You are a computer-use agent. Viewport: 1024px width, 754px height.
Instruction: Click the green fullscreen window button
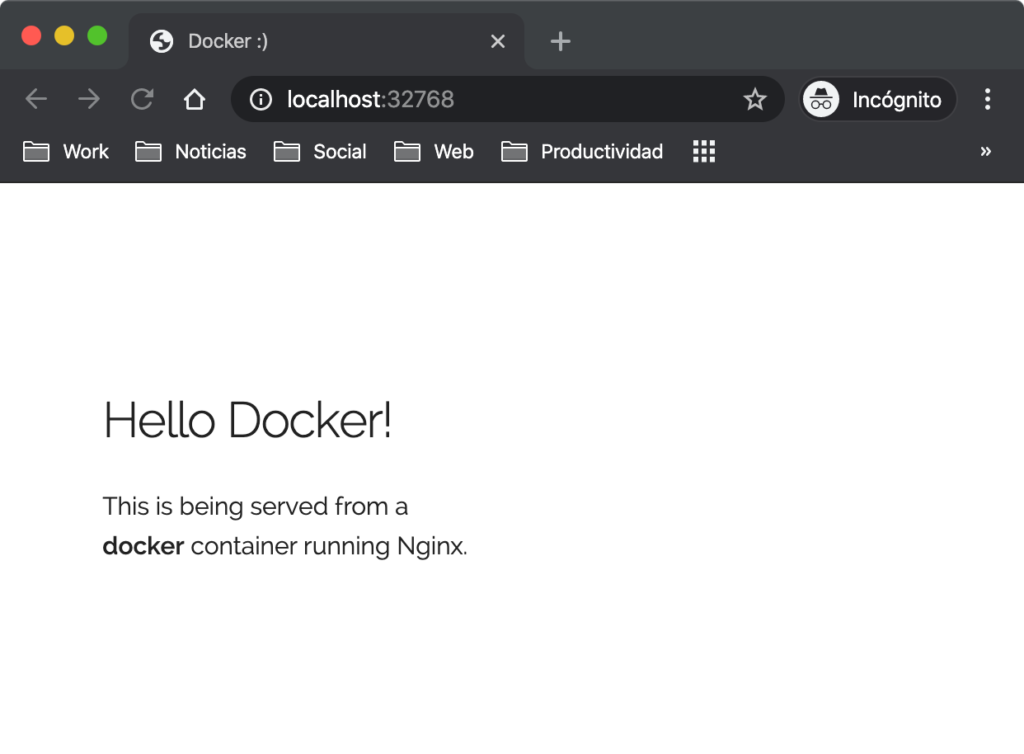click(97, 36)
